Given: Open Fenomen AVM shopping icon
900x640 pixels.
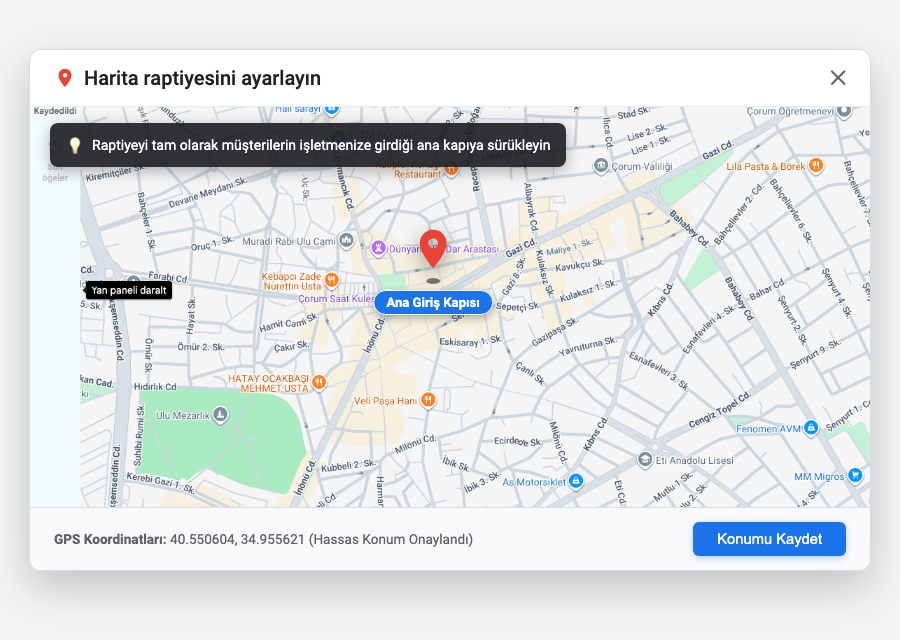Looking at the screenshot, I should pyautogui.click(x=810, y=428).
